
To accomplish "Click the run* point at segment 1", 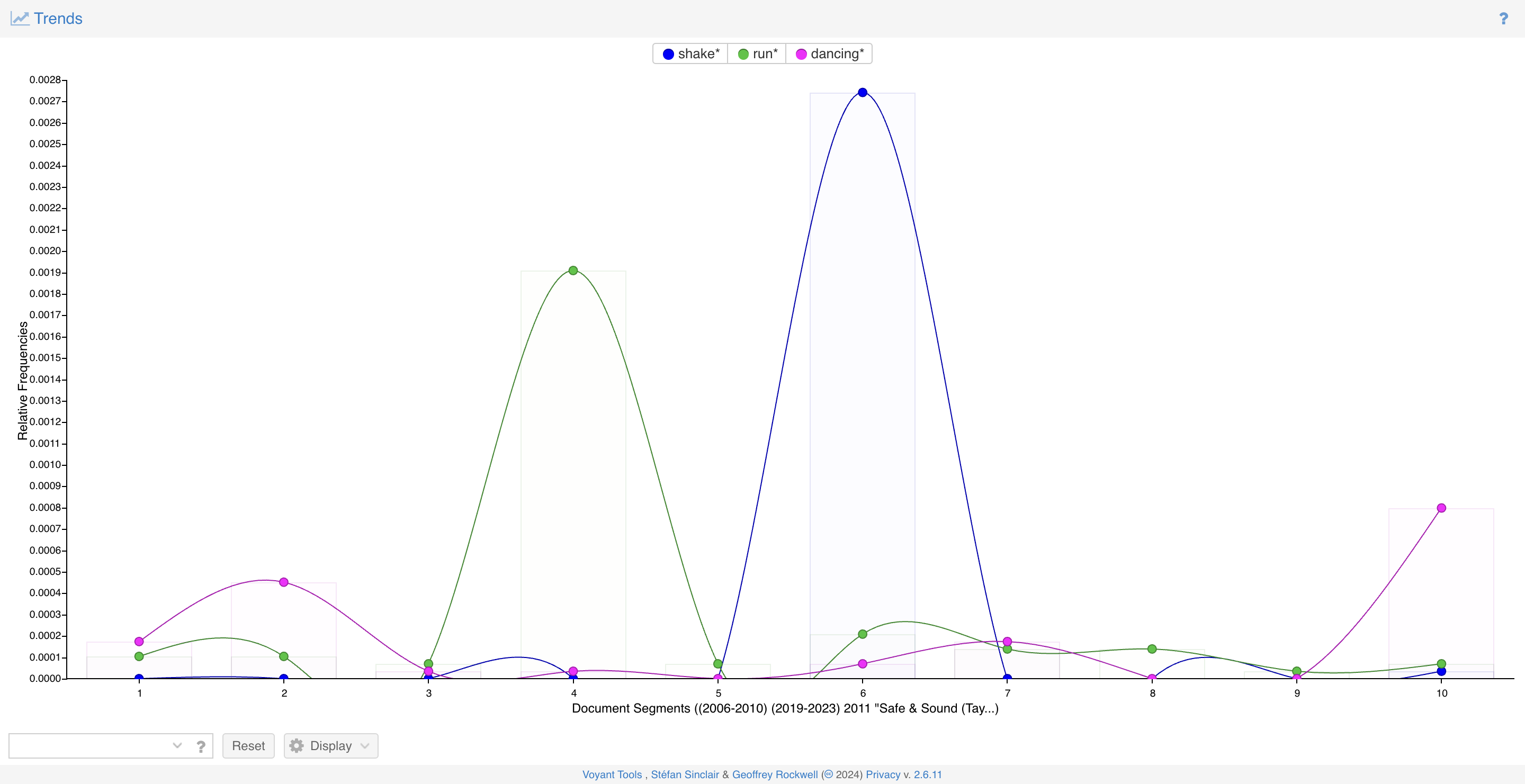I will coord(139,656).
